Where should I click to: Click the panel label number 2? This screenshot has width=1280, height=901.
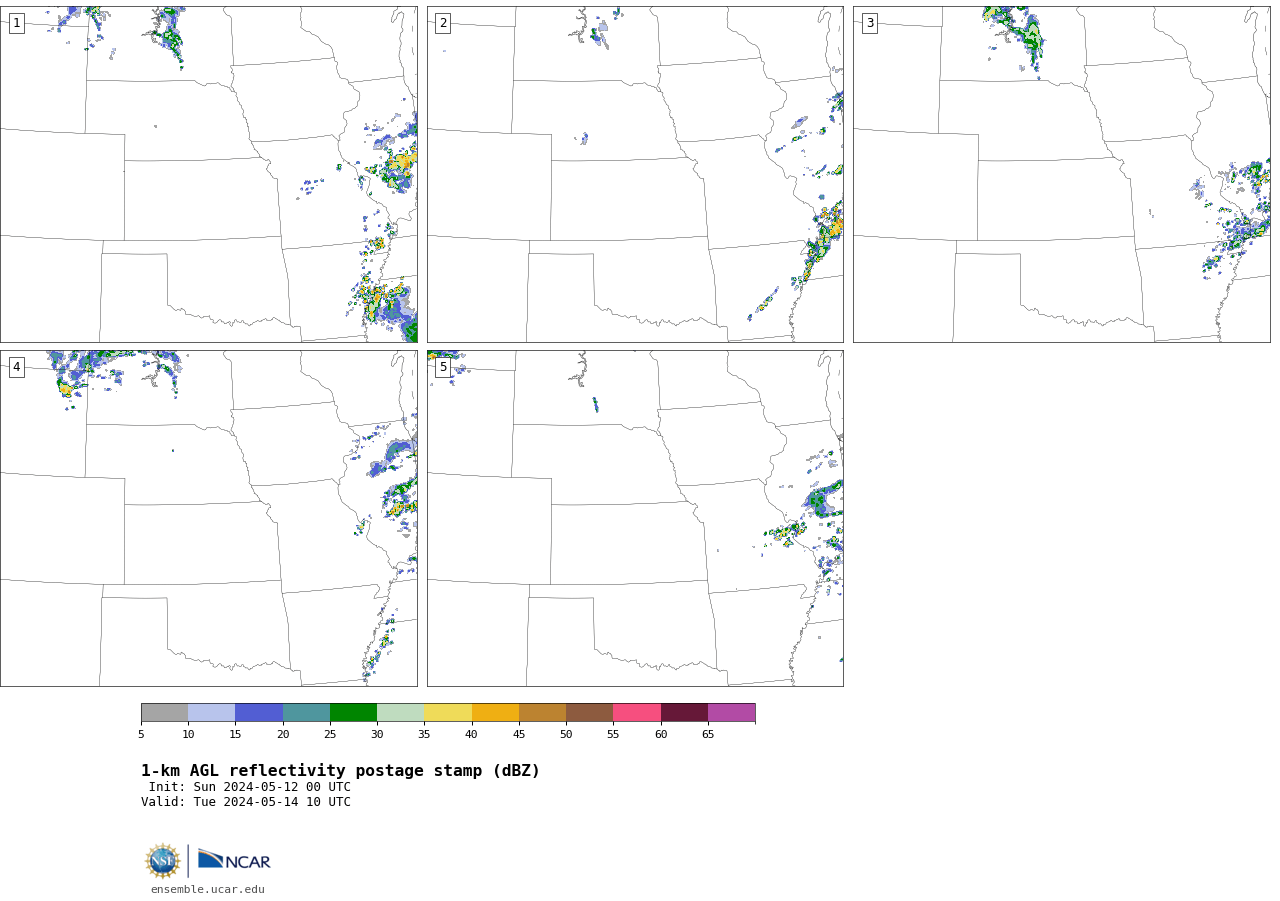(443, 23)
